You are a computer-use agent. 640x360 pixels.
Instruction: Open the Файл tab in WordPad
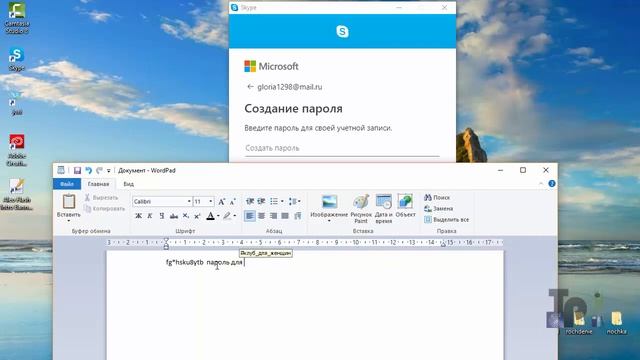pyautogui.click(x=67, y=184)
